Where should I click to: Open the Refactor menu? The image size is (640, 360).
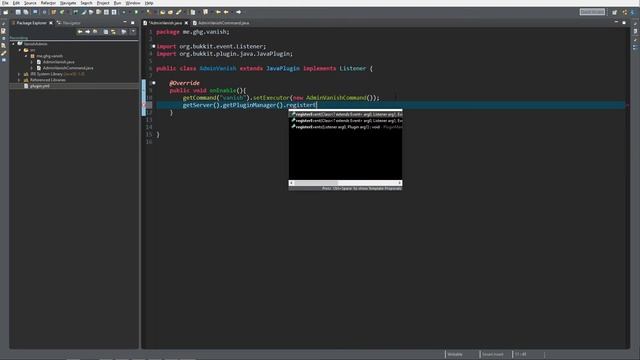coord(48,3)
